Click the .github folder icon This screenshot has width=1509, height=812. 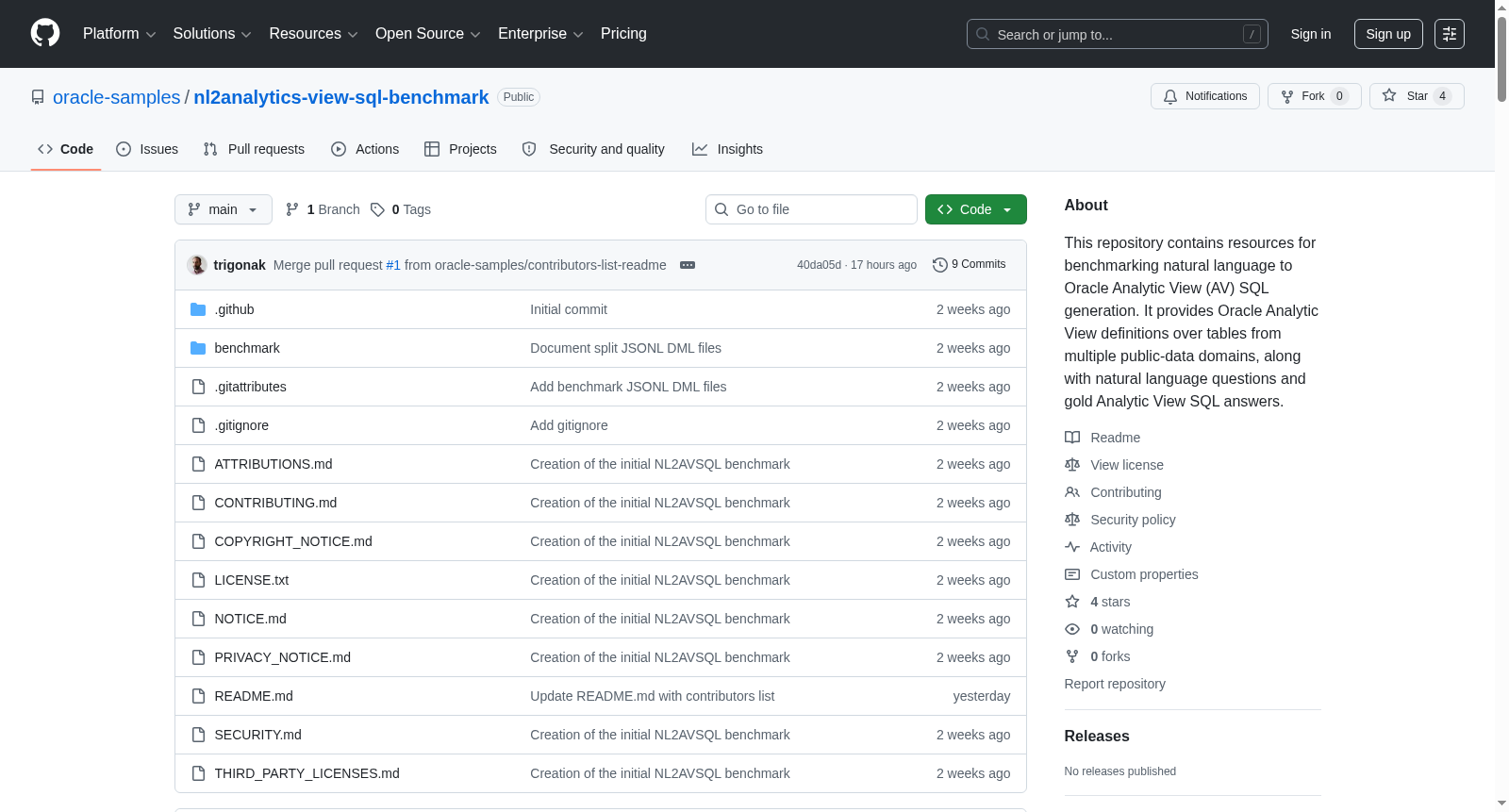tap(198, 309)
